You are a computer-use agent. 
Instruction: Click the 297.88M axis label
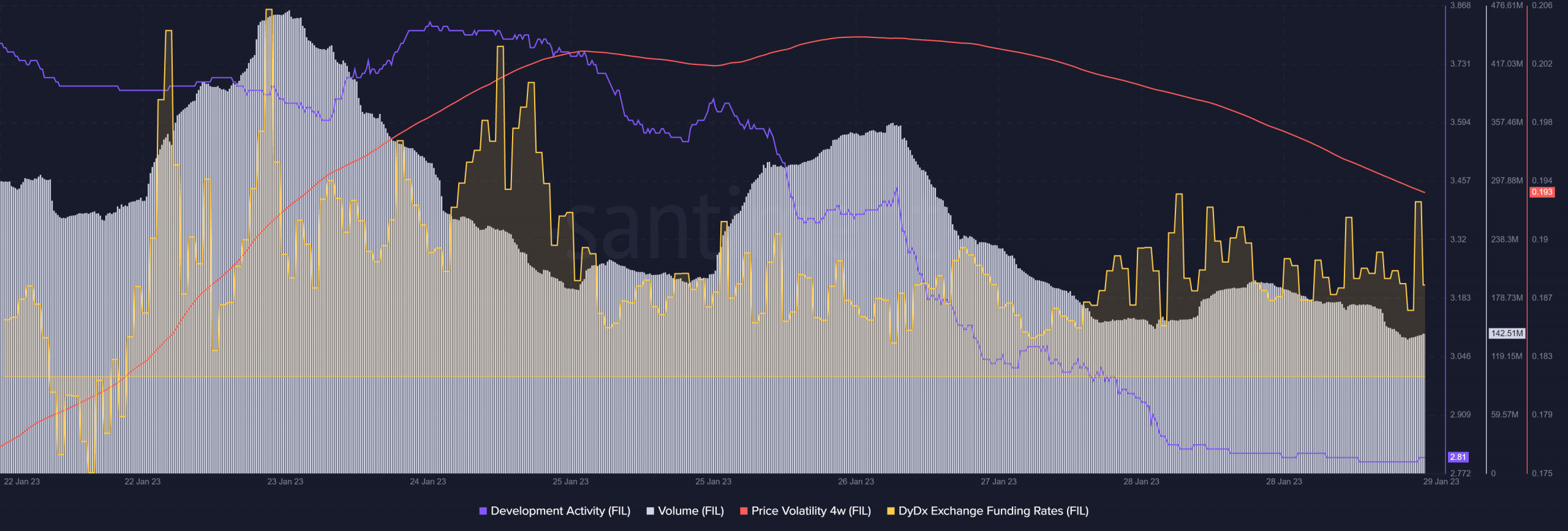[x=1507, y=181]
